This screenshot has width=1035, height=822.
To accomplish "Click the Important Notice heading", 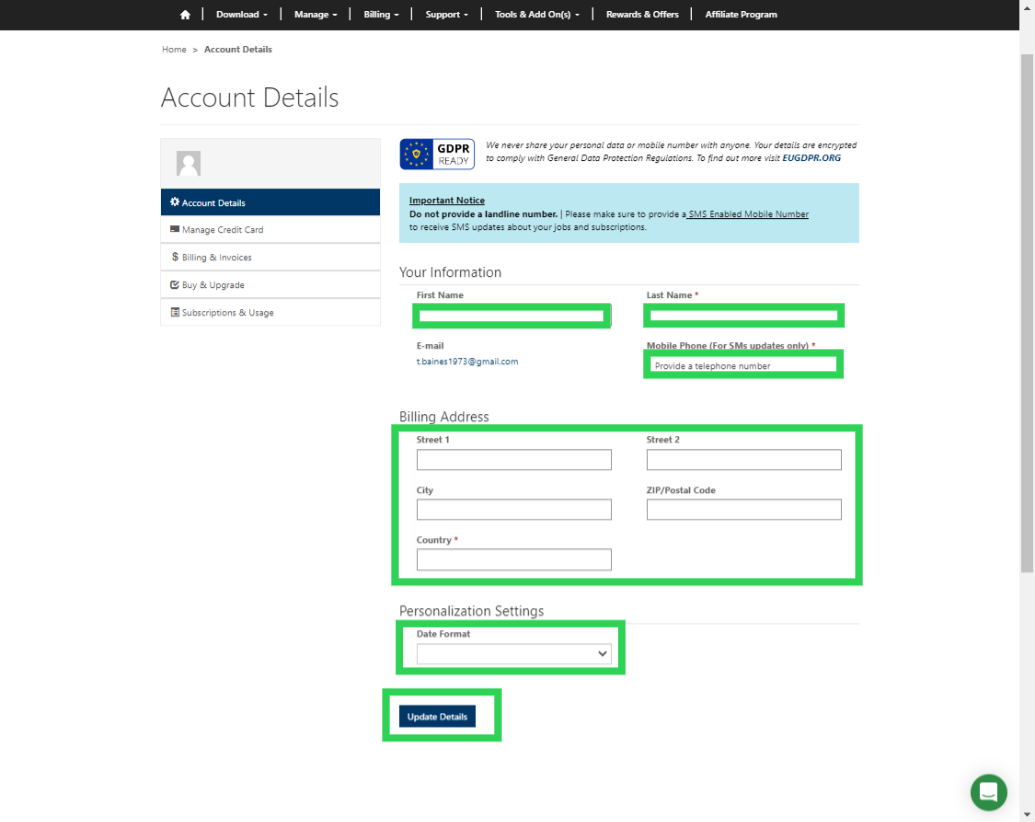I will 447,200.
